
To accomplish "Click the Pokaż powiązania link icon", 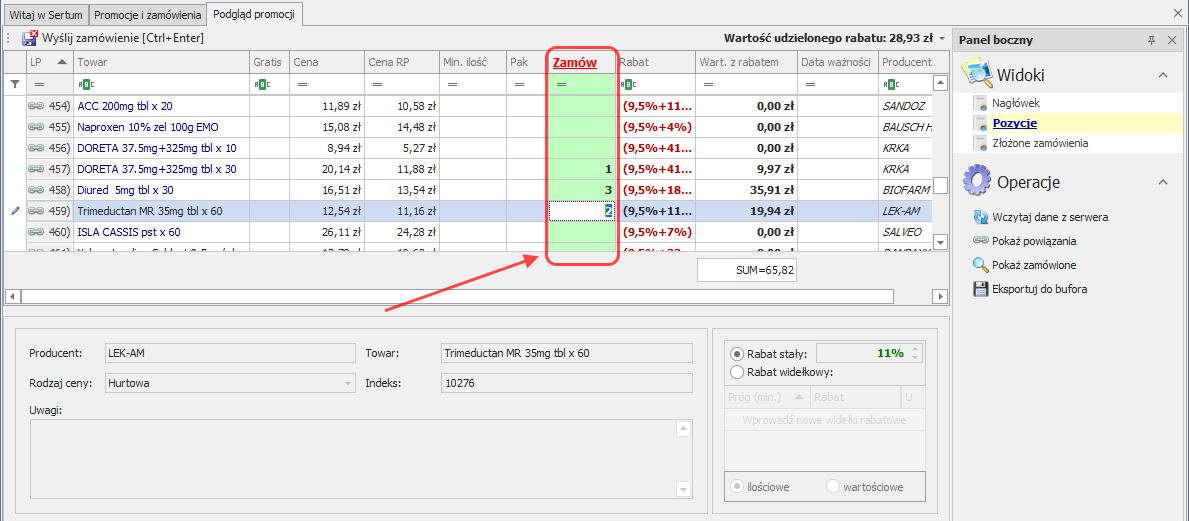I will [x=981, y=241].
